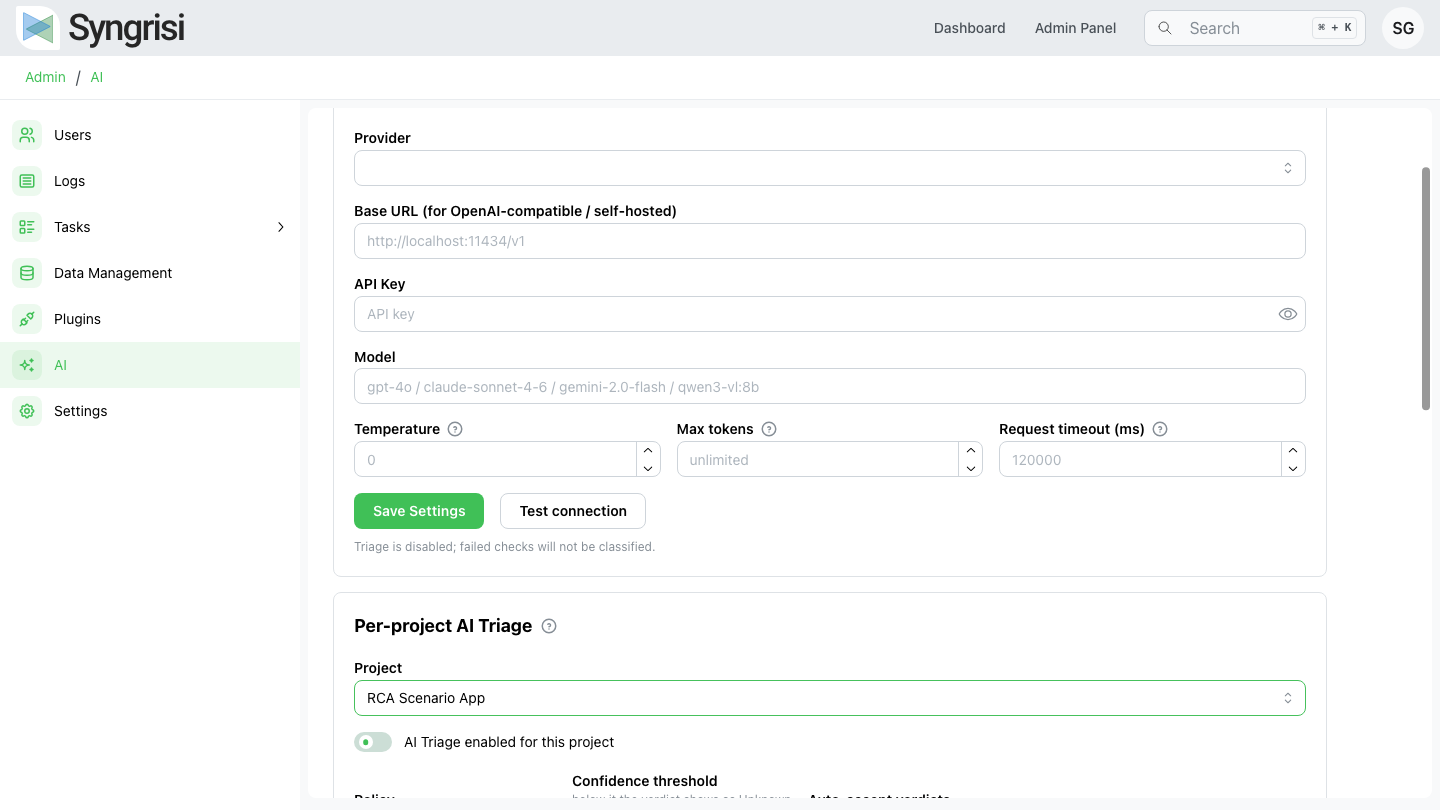Viewport: 1440px width, 810px height.
Task: Click the 'Confidence threshold' label
Action: [x=645, y=781]
